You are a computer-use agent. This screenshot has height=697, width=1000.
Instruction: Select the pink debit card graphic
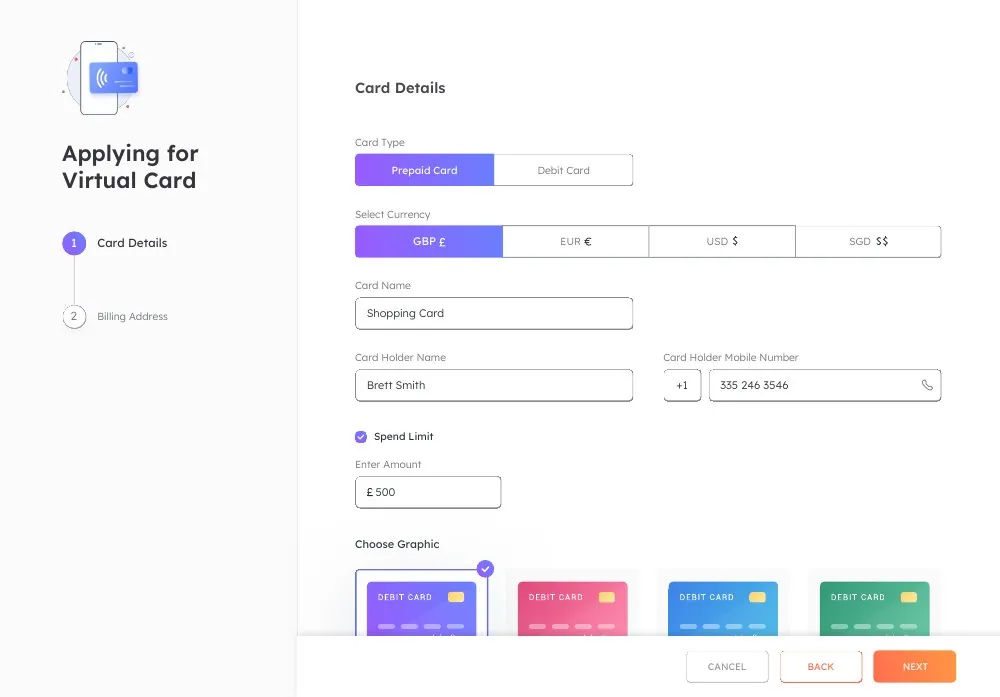click(x=573, y=608)
